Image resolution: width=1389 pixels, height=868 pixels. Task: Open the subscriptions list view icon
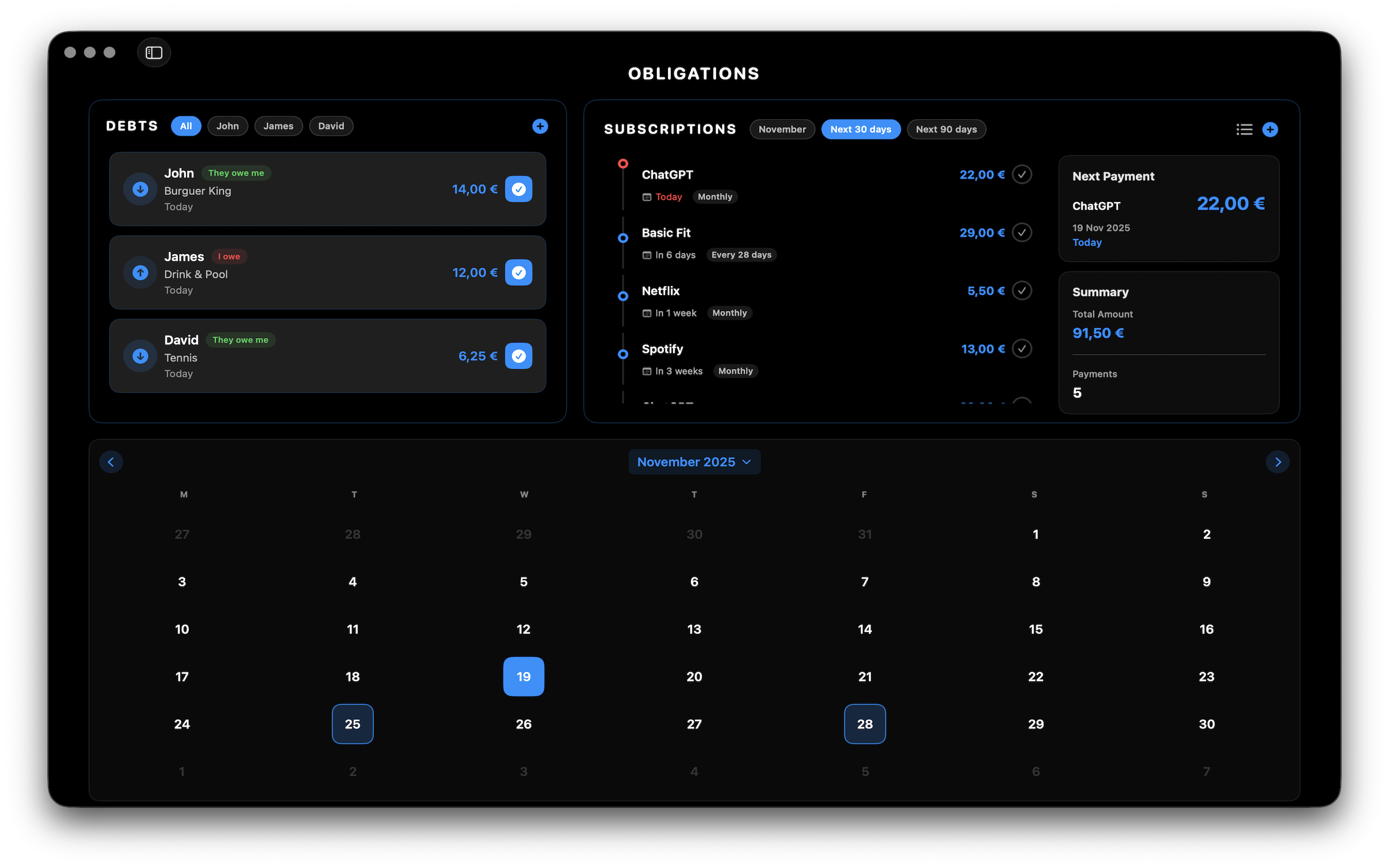[1244, 129]
